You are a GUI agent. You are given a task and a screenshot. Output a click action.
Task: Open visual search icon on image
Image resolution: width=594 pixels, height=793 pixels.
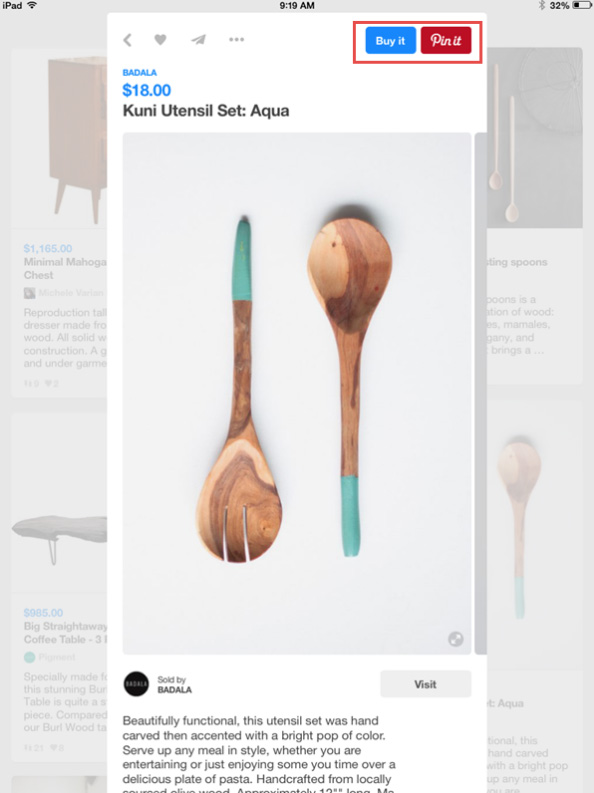[x=455, y=639]
